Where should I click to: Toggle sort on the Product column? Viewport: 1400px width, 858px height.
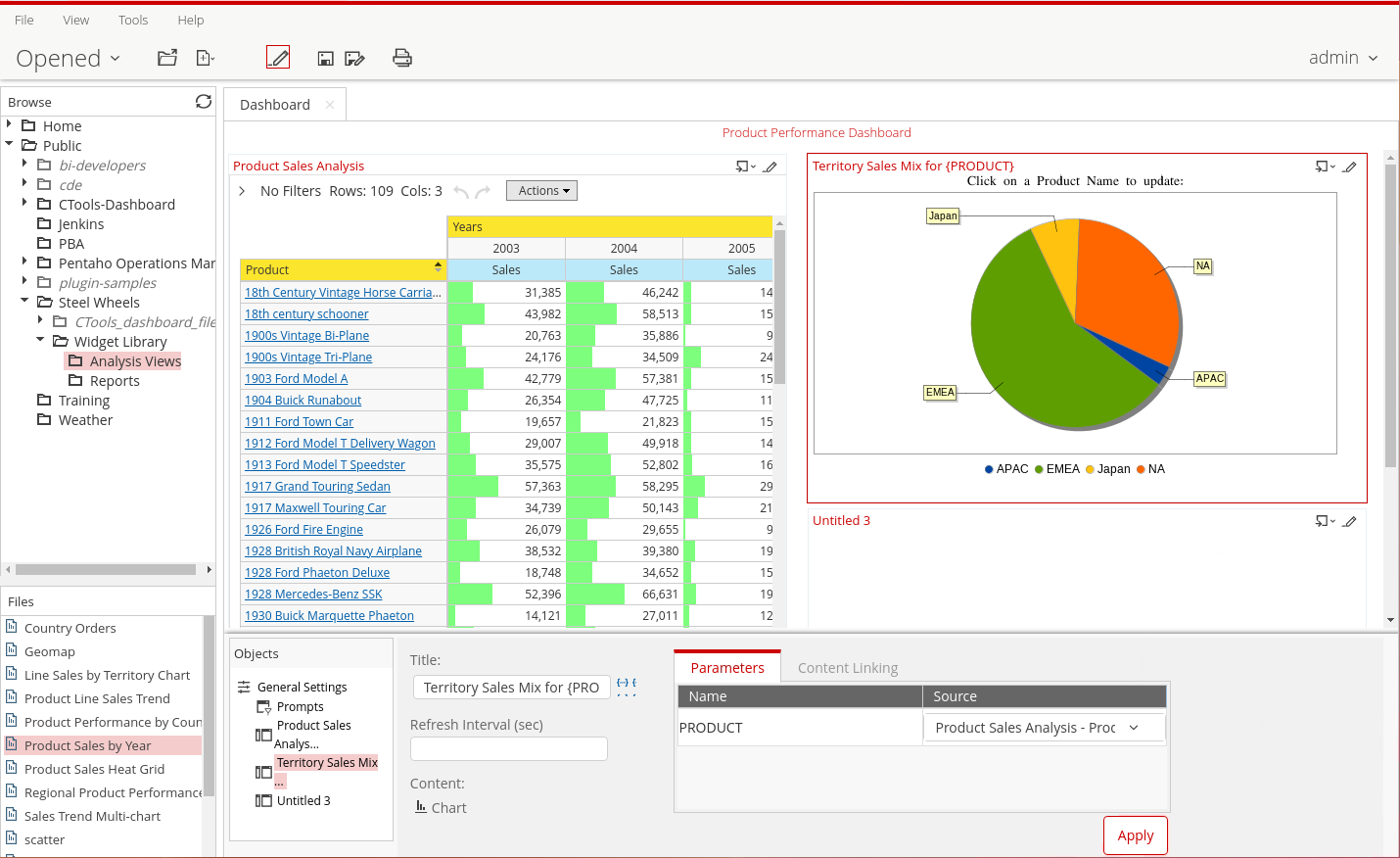click(x=438, y=267)
